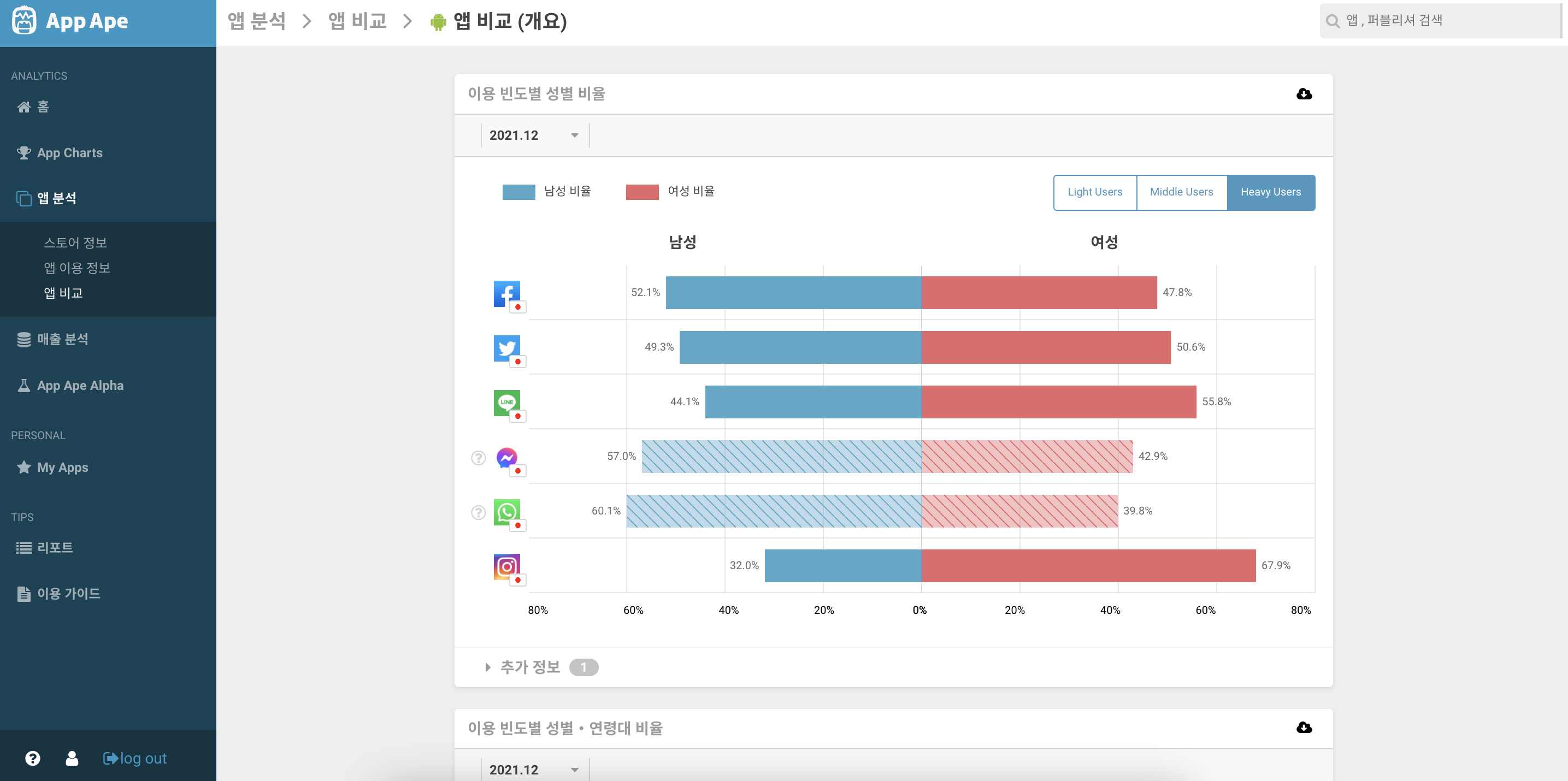Click the help question mark icon
This screenshot has width=1568, height=781.
coord(33,758)
